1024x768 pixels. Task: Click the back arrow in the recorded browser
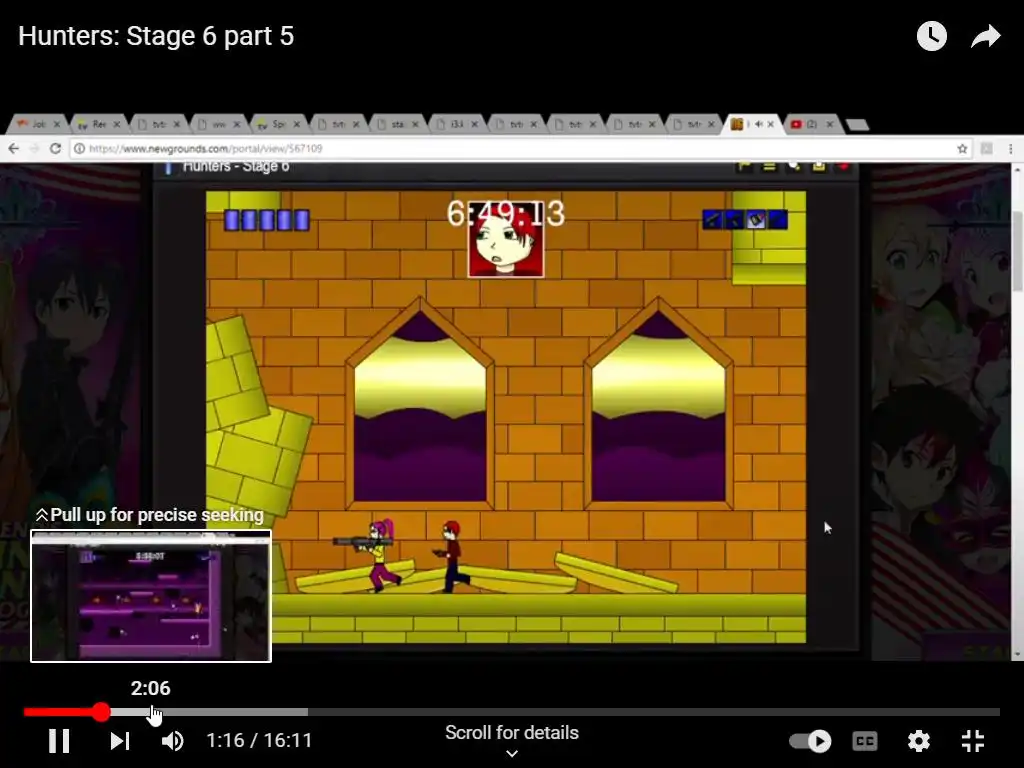point(14,149)
